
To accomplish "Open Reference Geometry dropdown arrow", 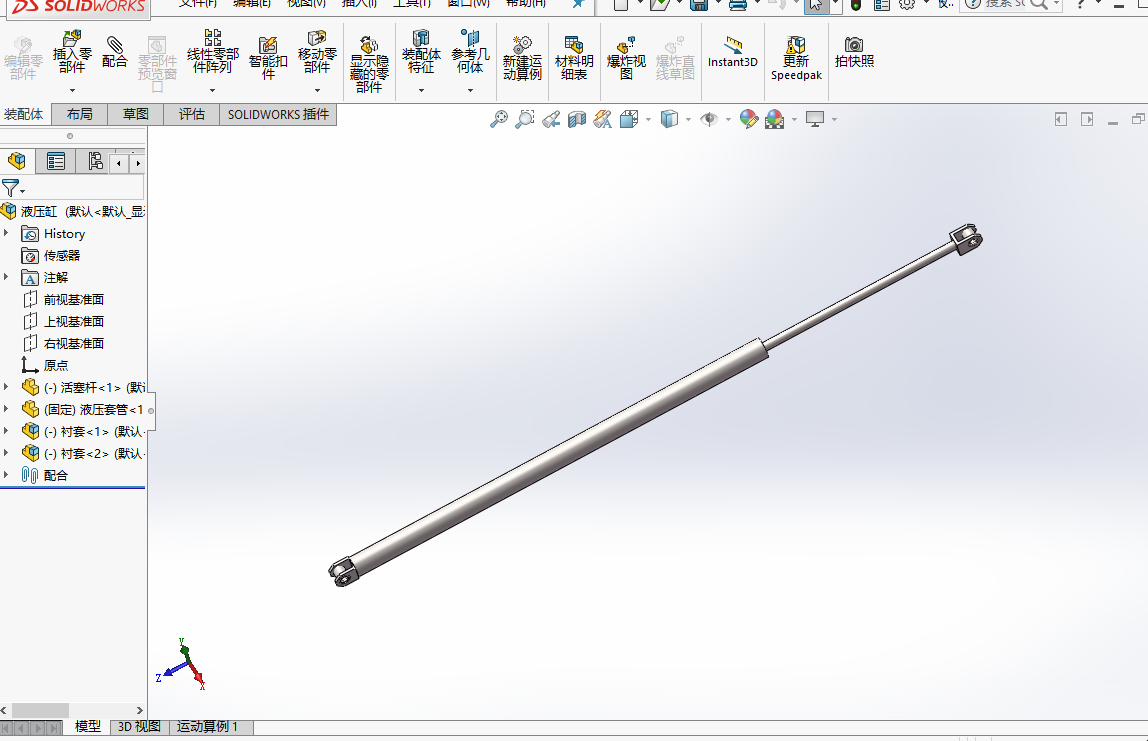I will [x=470, y=90].
